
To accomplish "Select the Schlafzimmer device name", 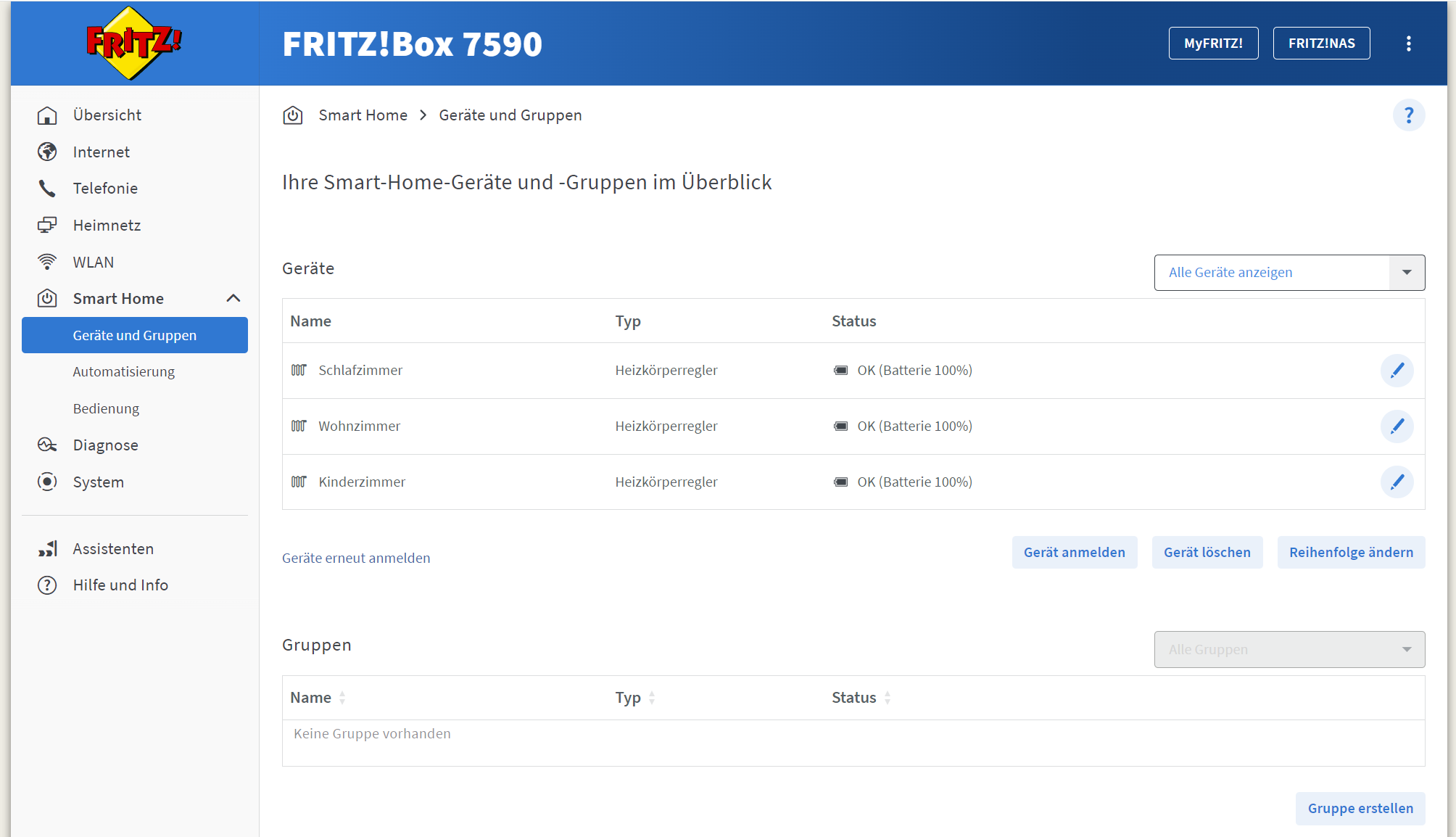I will pyautogui.click(x=360, y=370).
